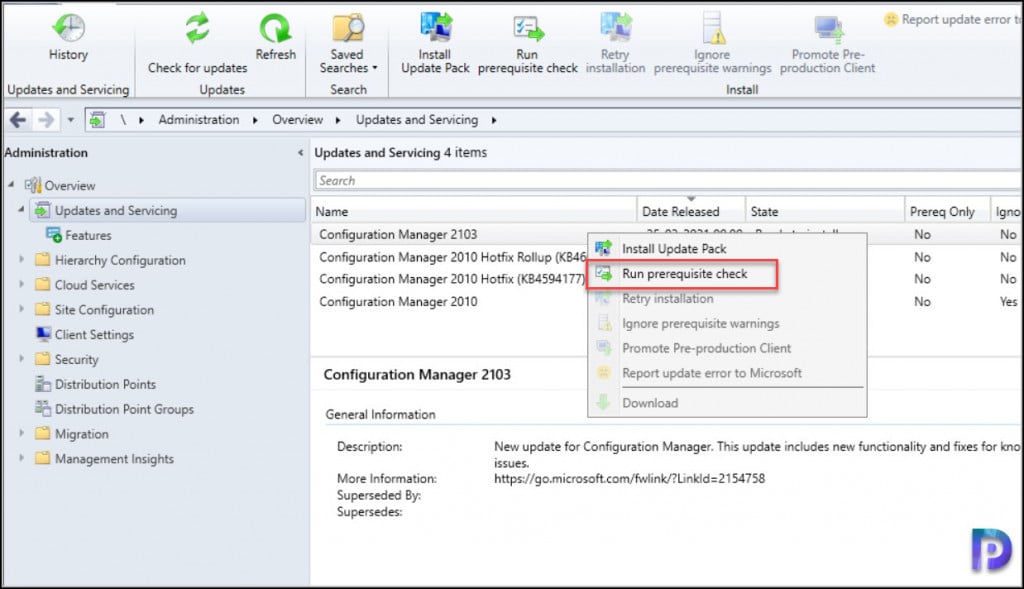Click the Security folder icon

43,359
